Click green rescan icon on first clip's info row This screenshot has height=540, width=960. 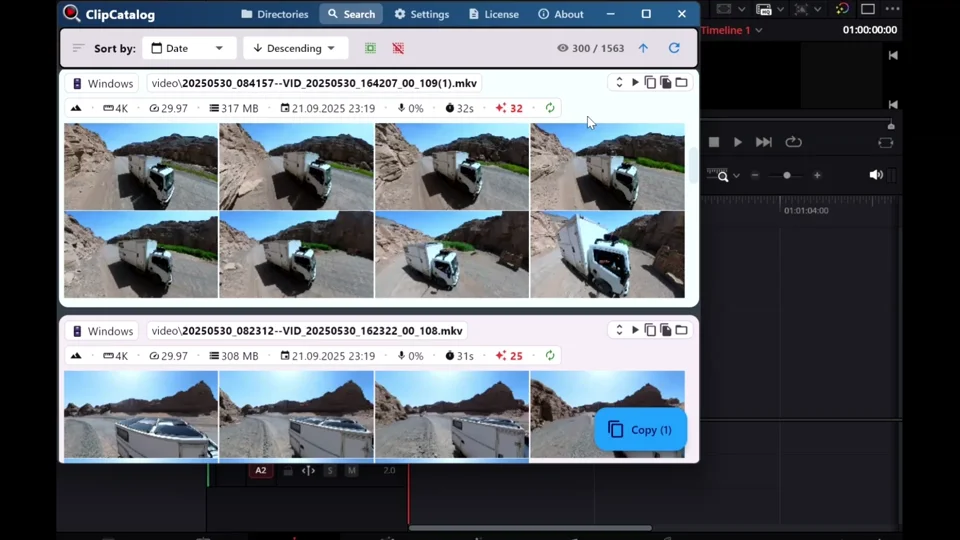click(550, 108)
